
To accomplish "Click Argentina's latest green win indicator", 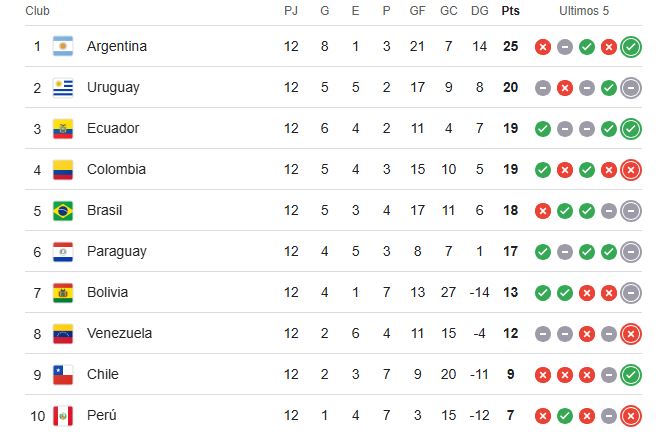I will pos(631,47).
